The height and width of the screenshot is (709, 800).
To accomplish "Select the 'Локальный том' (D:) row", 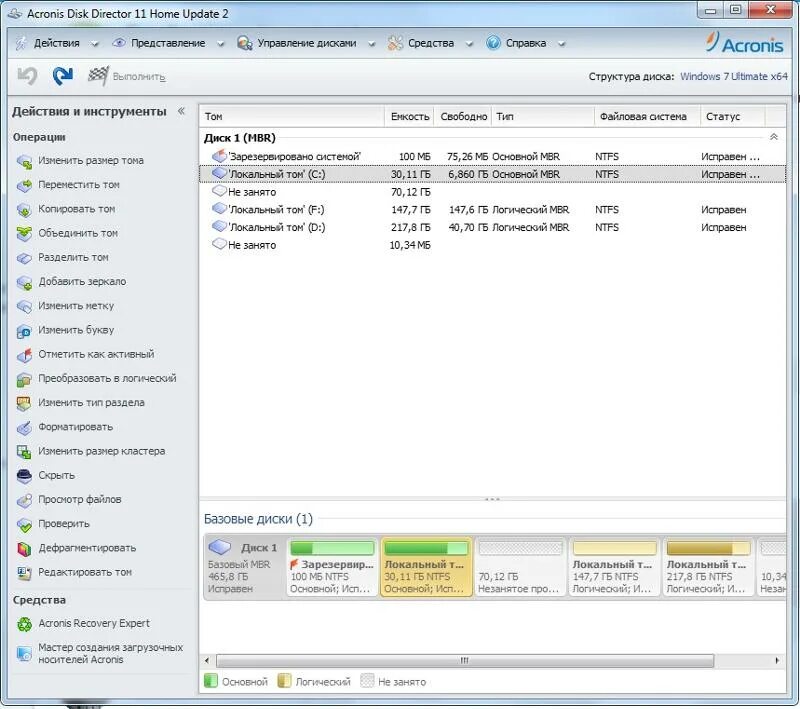I will coord(492,227).
